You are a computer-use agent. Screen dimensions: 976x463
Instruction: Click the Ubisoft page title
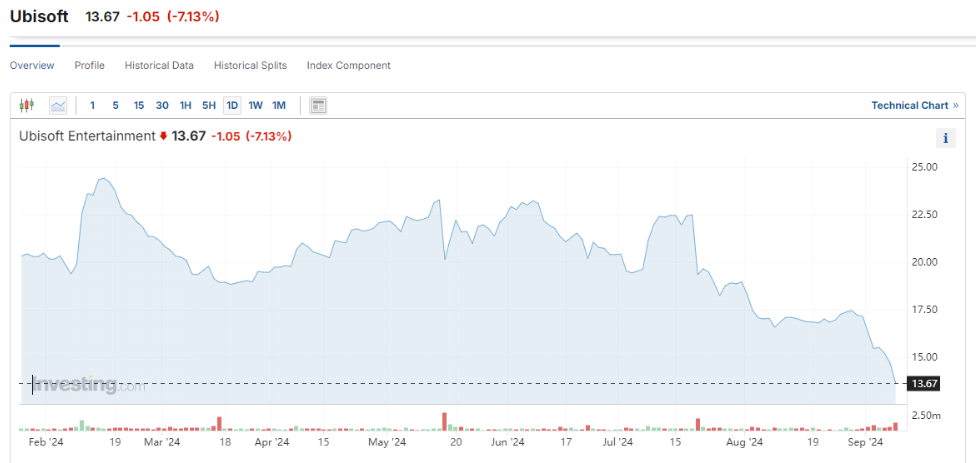tap(39, 17)
